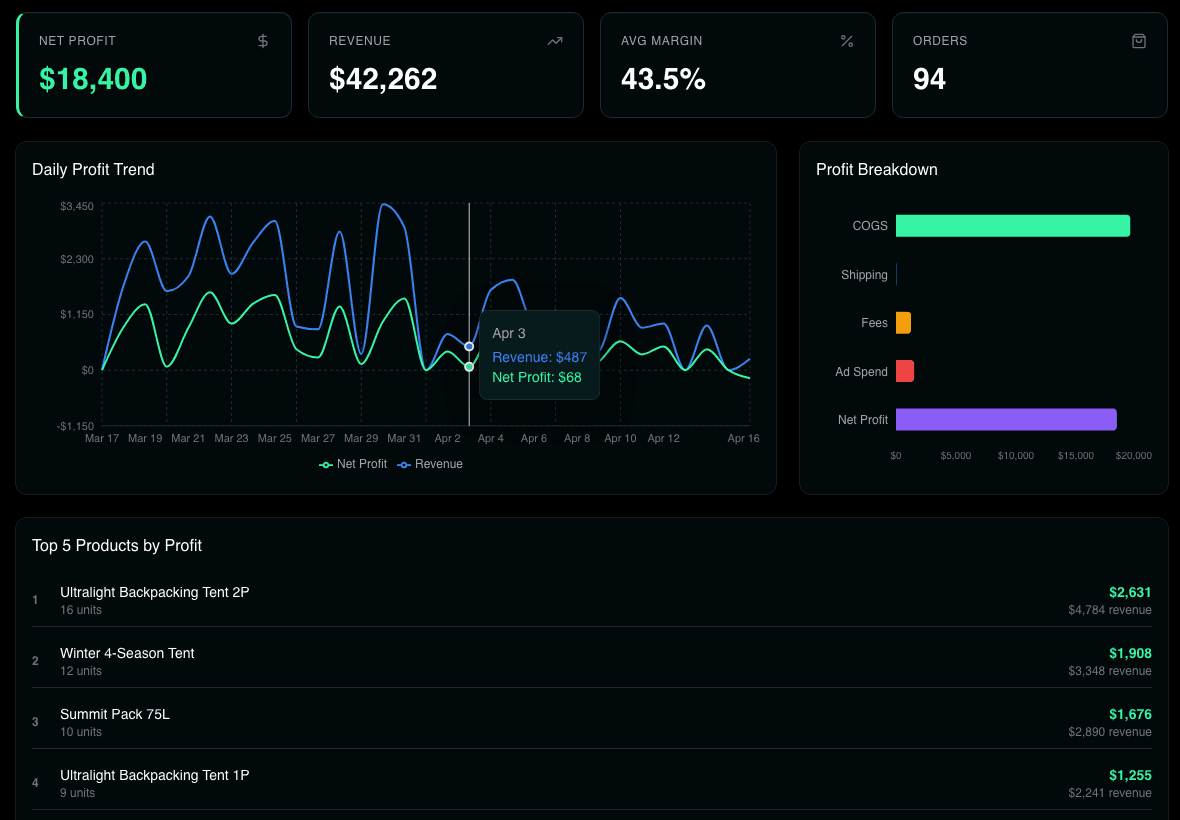Select the 94 orders value
This screenshot has height=820, width=1180.
coord(929,79)
